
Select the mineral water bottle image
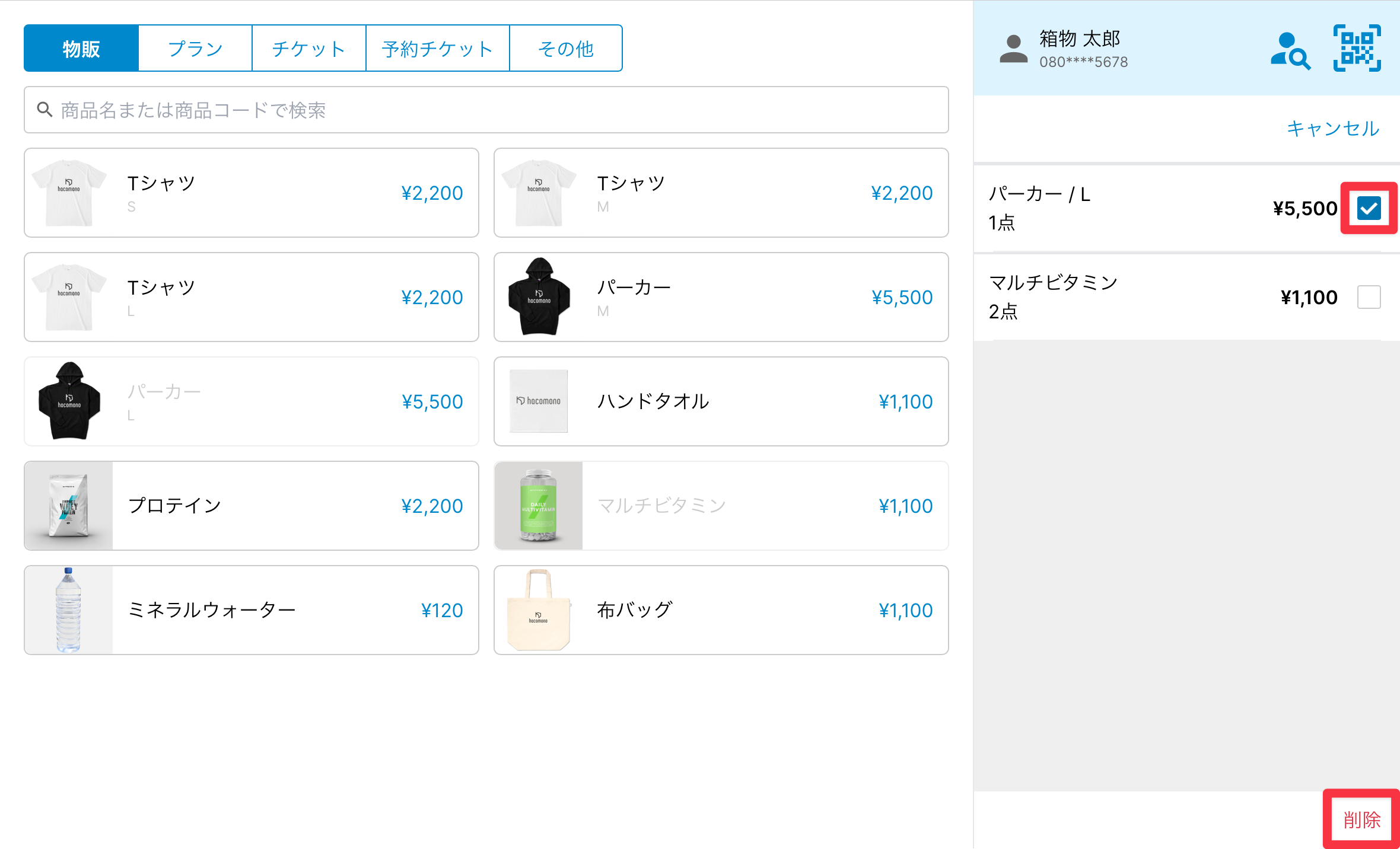click(69, 610)
